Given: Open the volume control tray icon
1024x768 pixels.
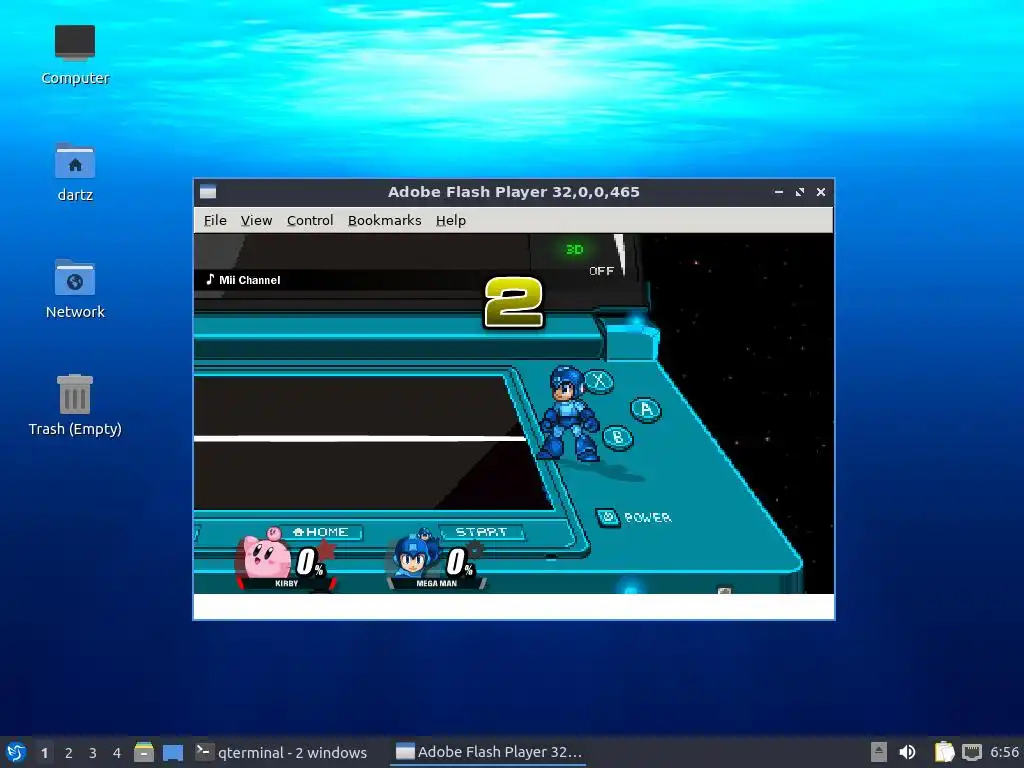Looking at the screenshot, I should click(x=907, y=752).
